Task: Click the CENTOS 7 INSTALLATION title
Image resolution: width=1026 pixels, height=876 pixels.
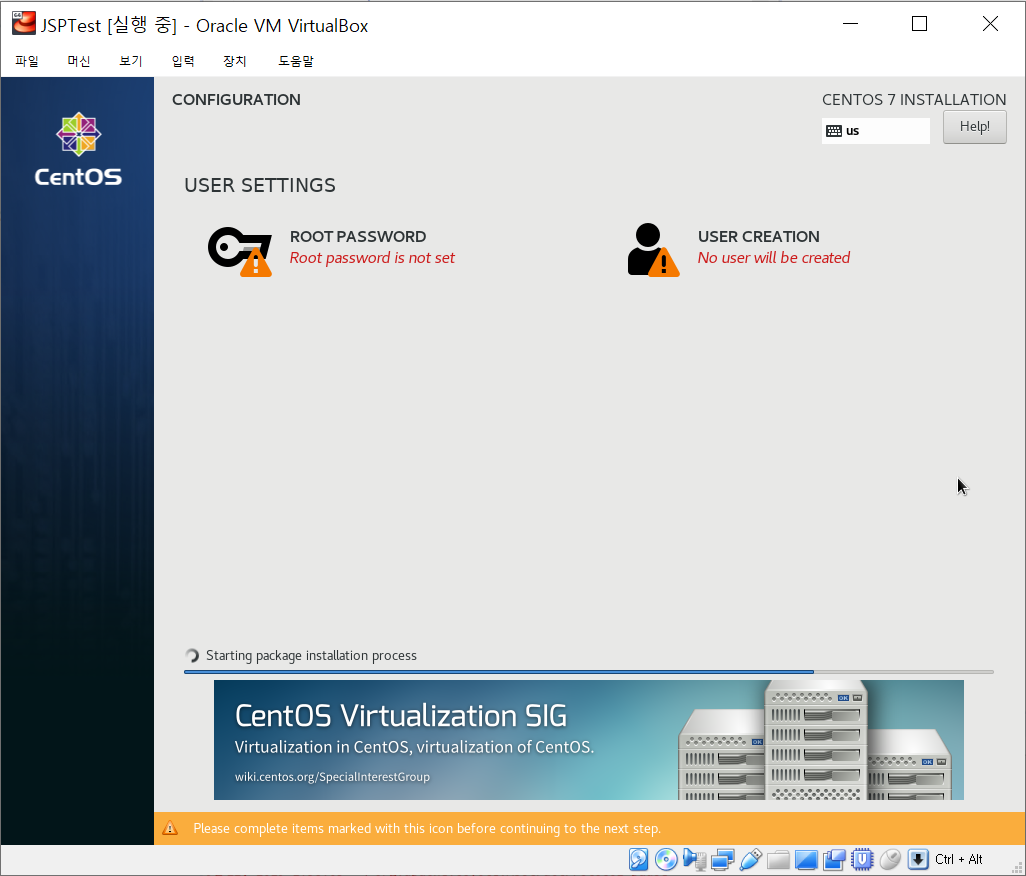Action: point(914,99)
